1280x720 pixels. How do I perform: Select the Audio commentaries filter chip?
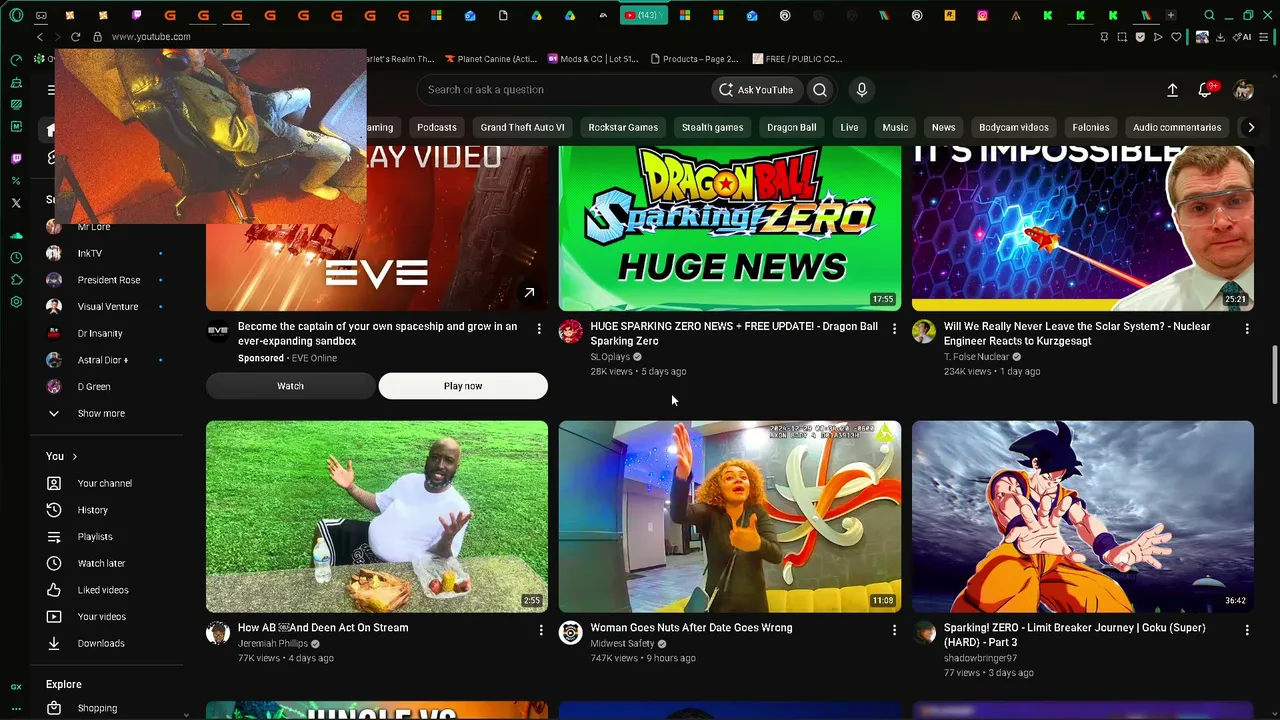[x=1177, y=127]
